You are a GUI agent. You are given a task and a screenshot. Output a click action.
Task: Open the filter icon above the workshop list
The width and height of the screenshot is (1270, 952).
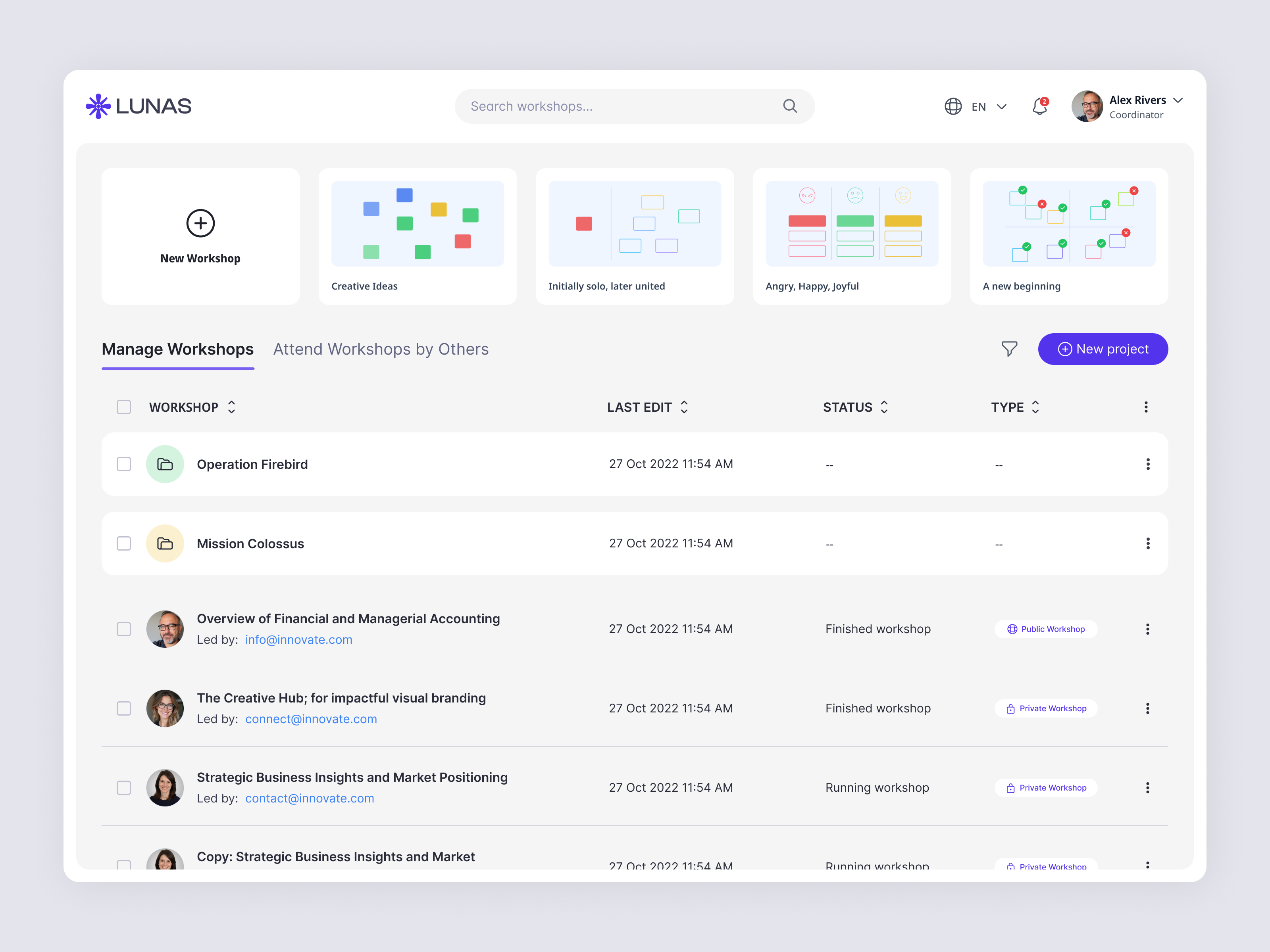pos(1010,348)
